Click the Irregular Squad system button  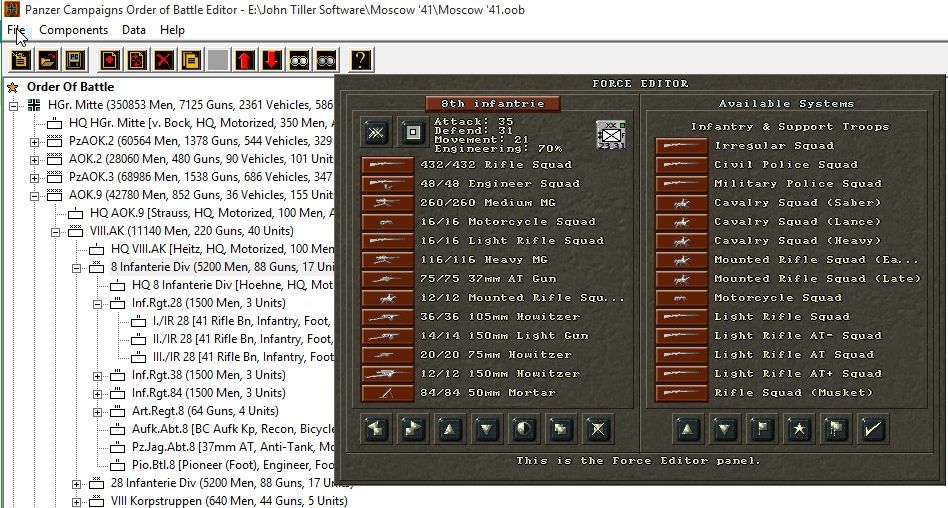click(681, 146)
